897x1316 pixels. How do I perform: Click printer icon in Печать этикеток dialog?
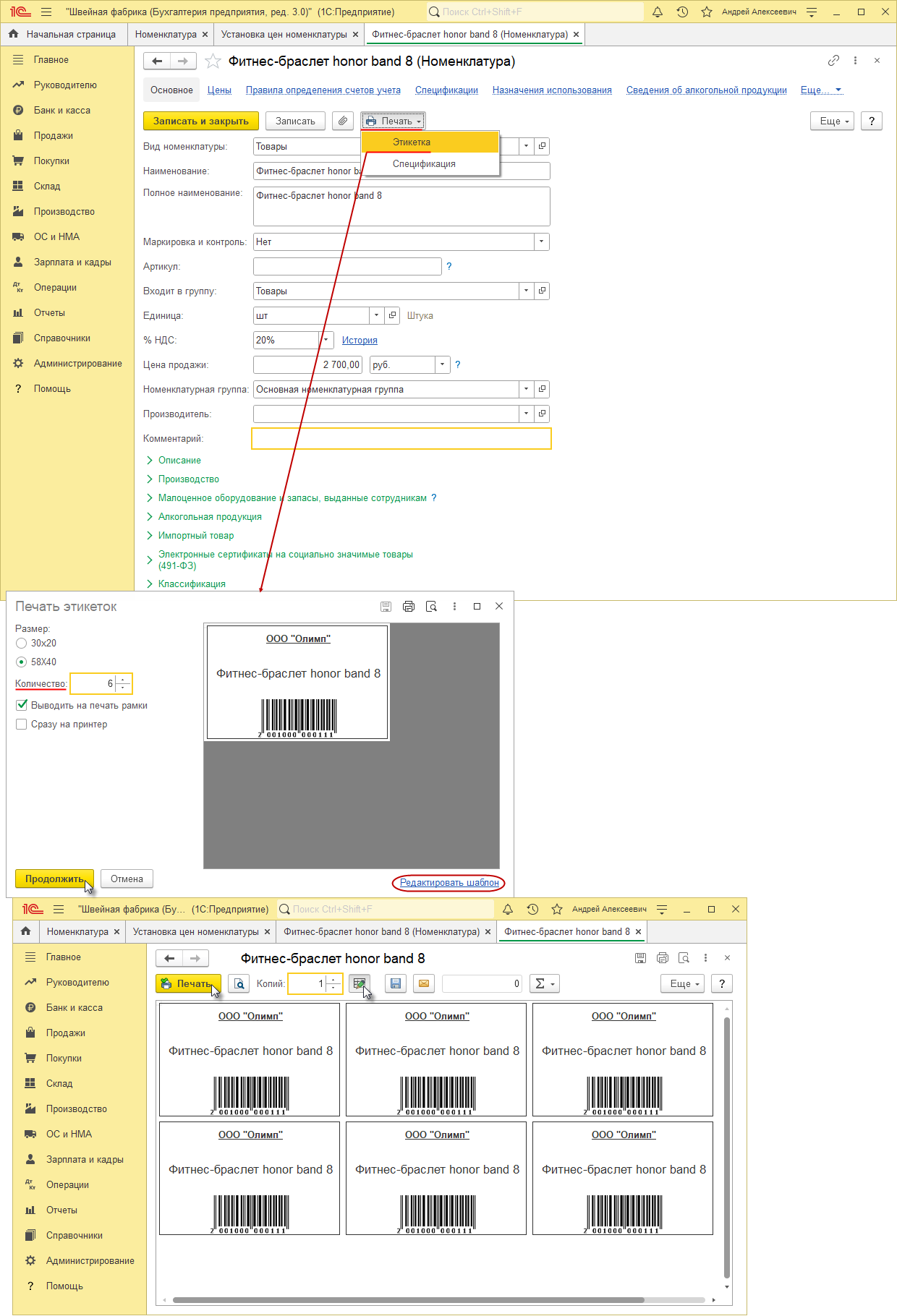[x=409, y=607]
